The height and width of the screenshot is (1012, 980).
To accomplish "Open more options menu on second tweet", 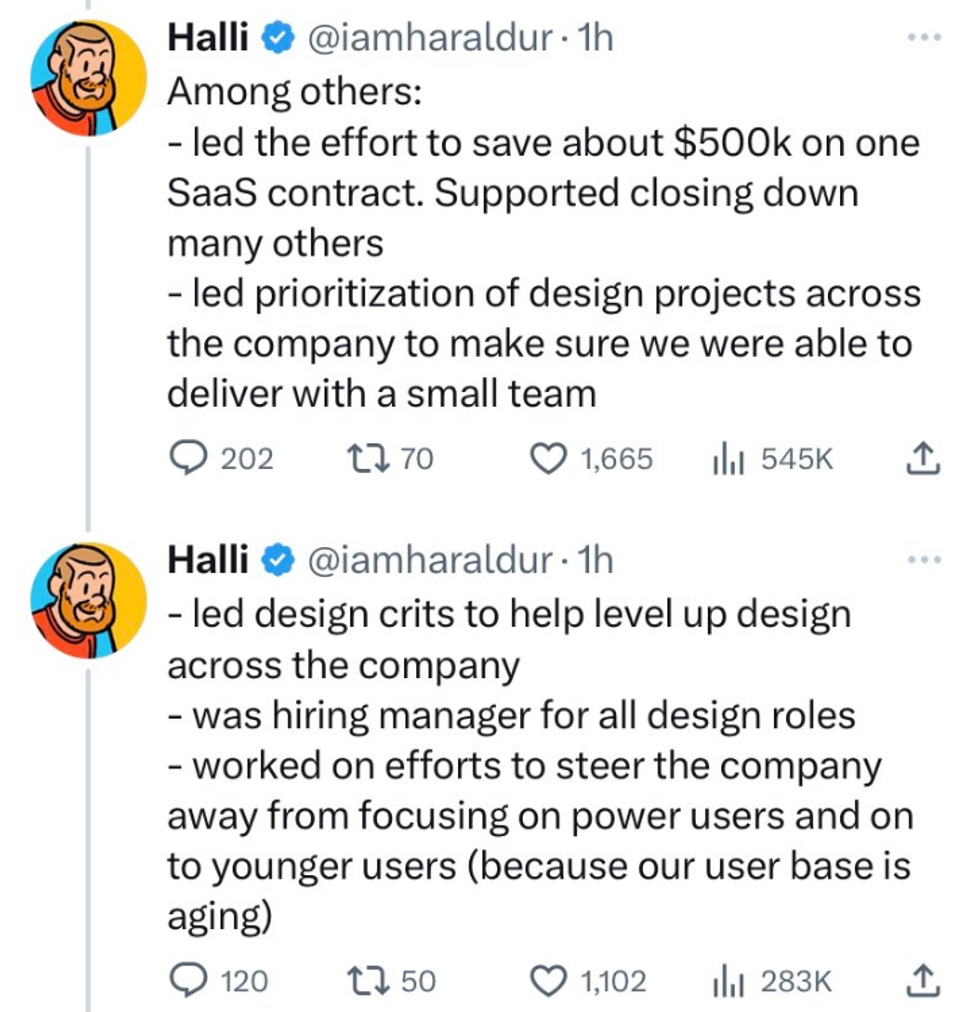I will point(924,560).
